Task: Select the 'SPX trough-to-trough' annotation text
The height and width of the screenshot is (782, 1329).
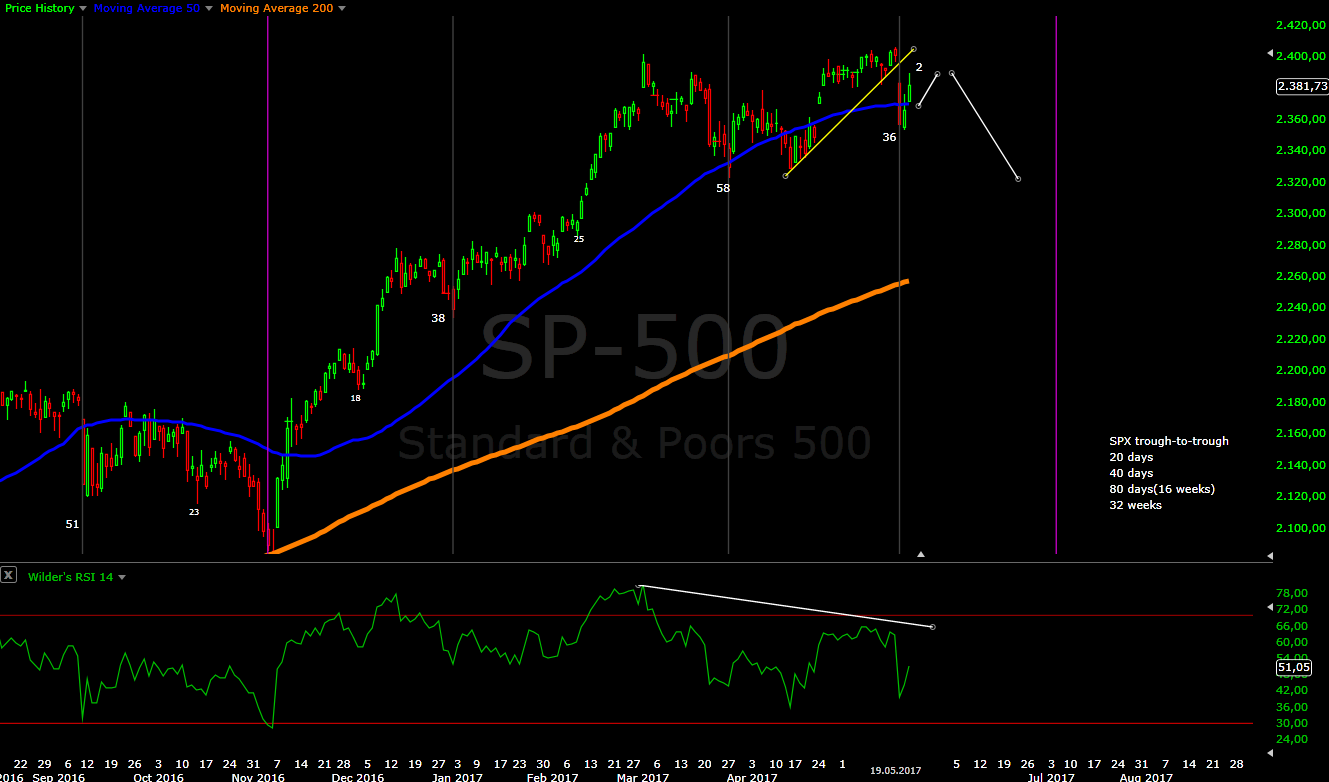Action: pyautogui.click(x=1168, y=441)
